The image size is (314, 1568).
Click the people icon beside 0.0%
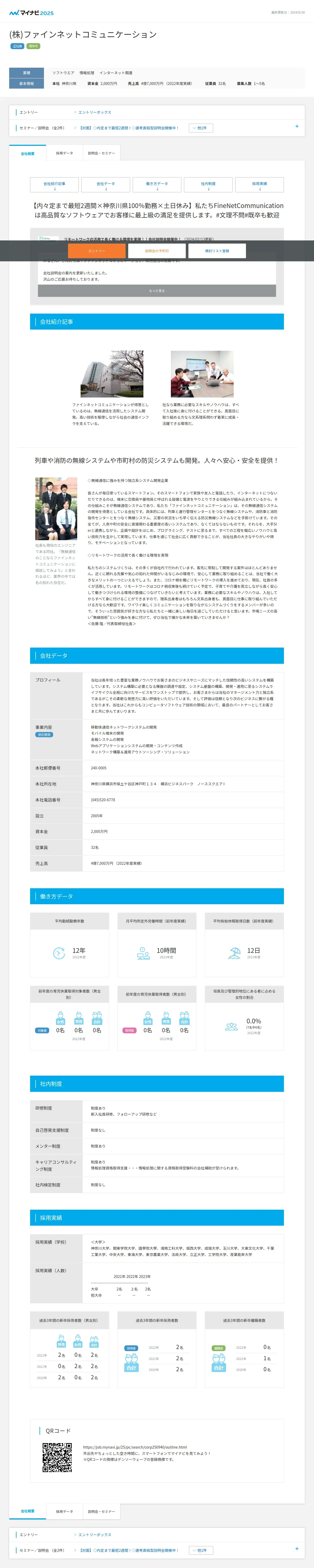click(x=232, y=1026)
